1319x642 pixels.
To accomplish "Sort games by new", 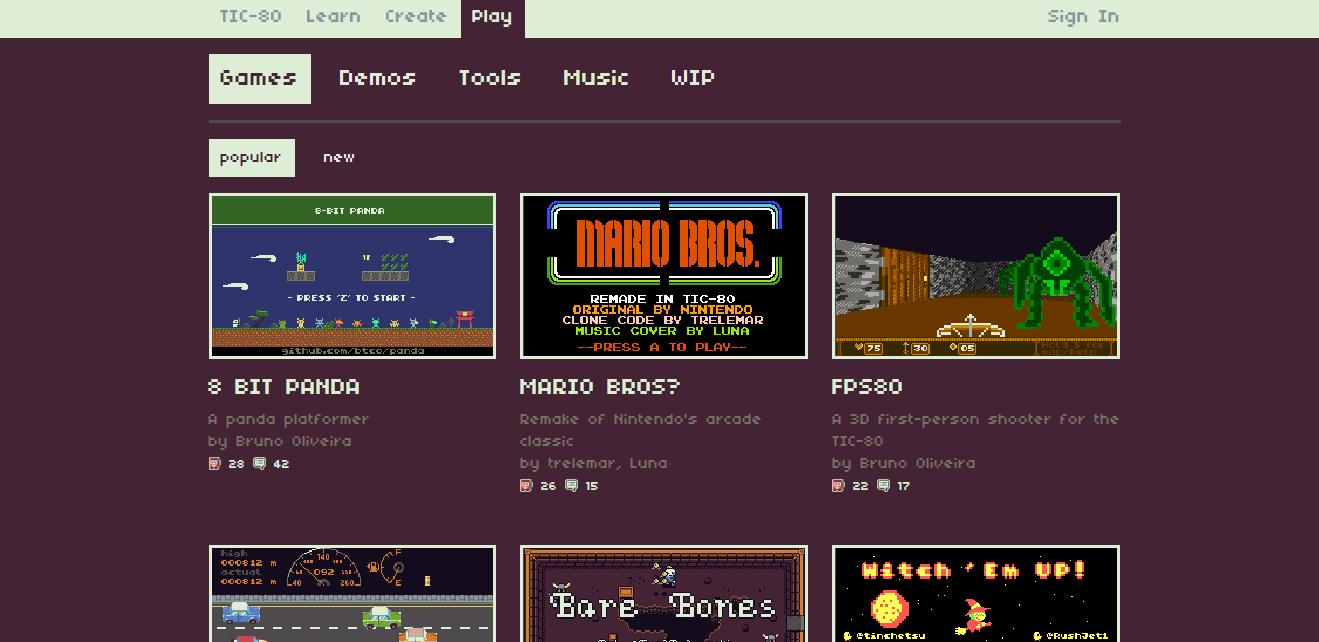I will point(339,158).
